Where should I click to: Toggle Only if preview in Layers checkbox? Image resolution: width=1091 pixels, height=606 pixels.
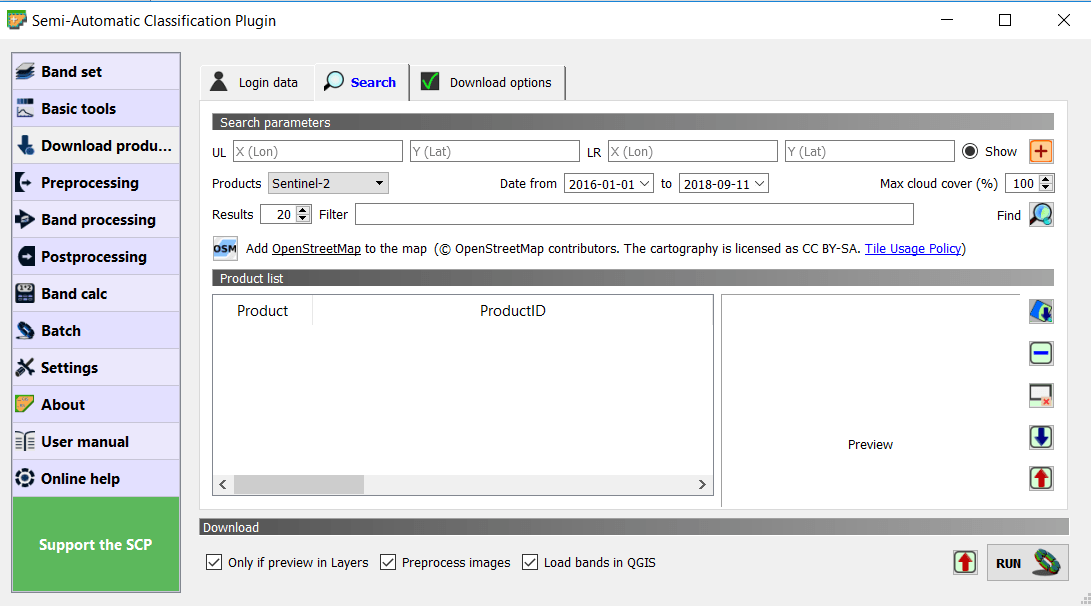tap(214, 562)
